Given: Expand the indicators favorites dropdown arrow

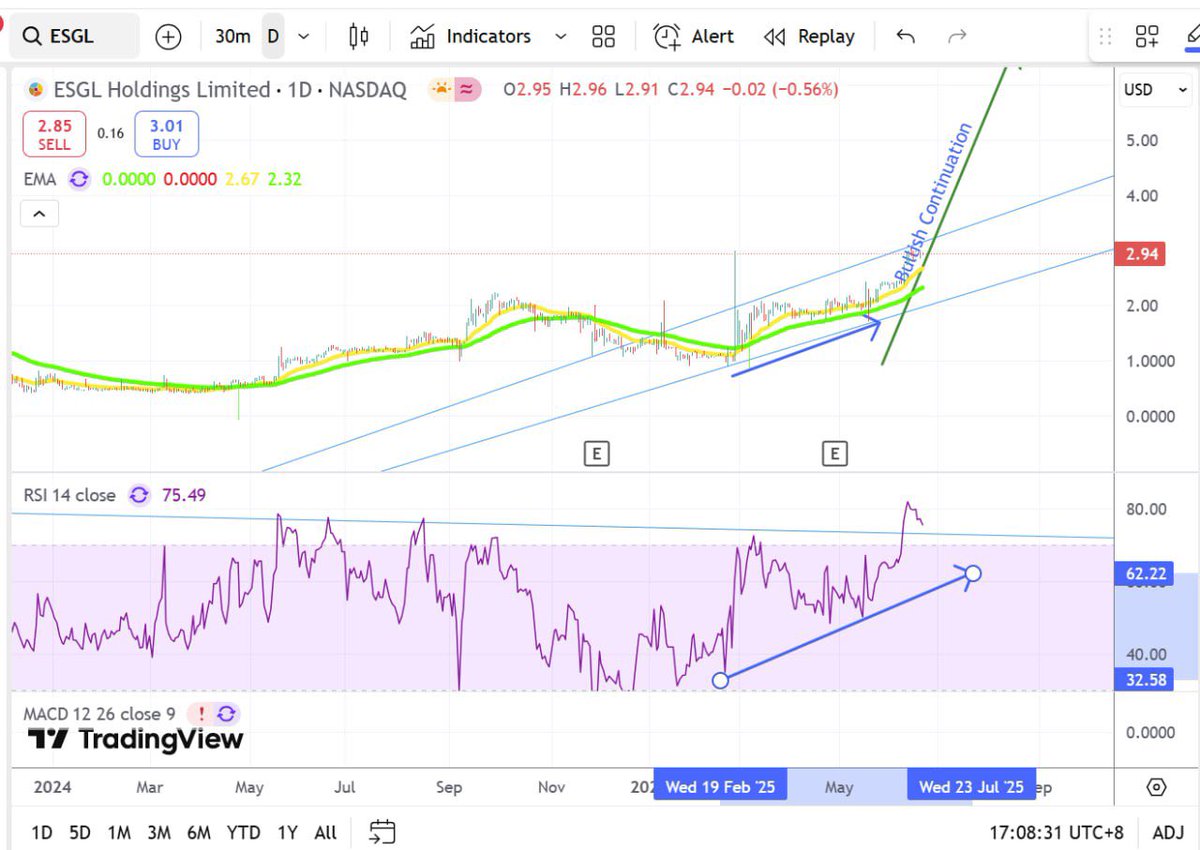Looking at the screenshot, I should click(560, 37).
